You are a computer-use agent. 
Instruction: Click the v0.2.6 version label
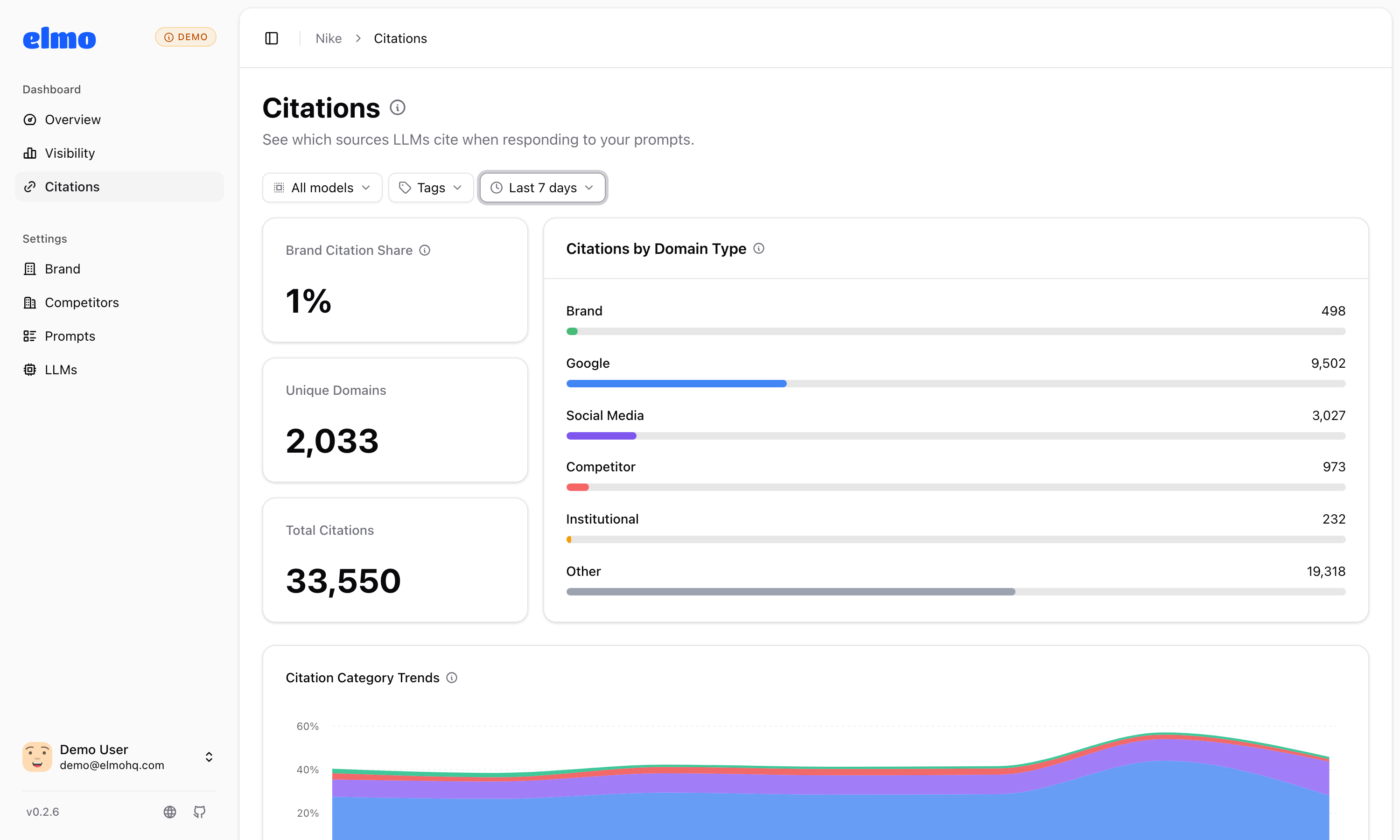[42, 812]
